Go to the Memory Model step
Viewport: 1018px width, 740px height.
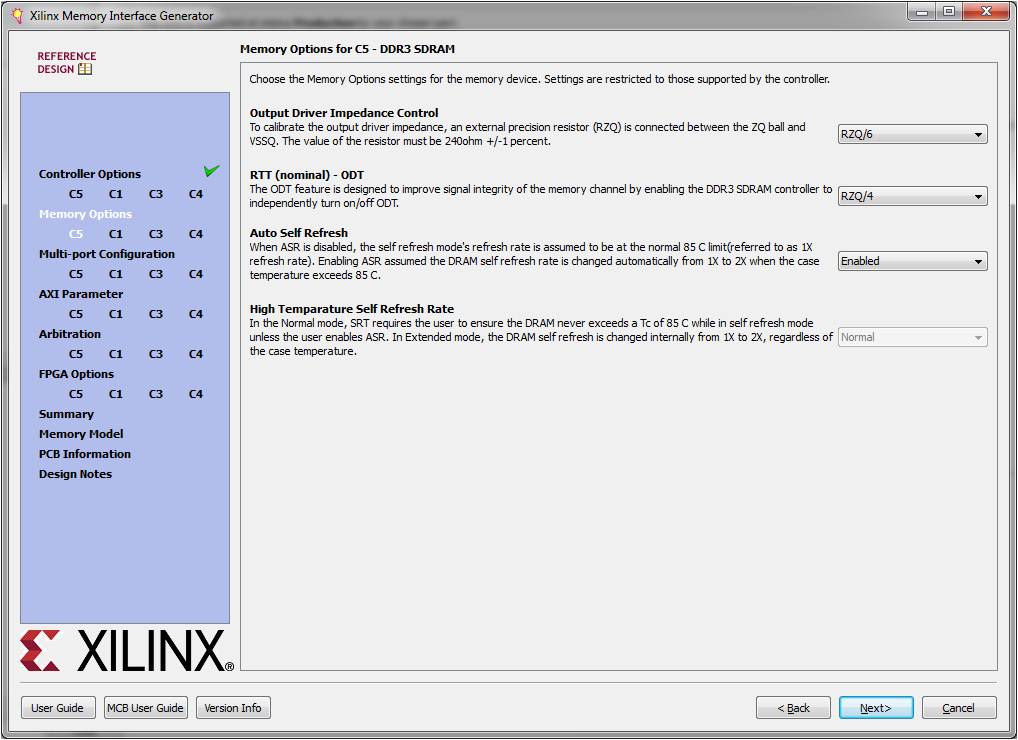click(x=81, y=434)
